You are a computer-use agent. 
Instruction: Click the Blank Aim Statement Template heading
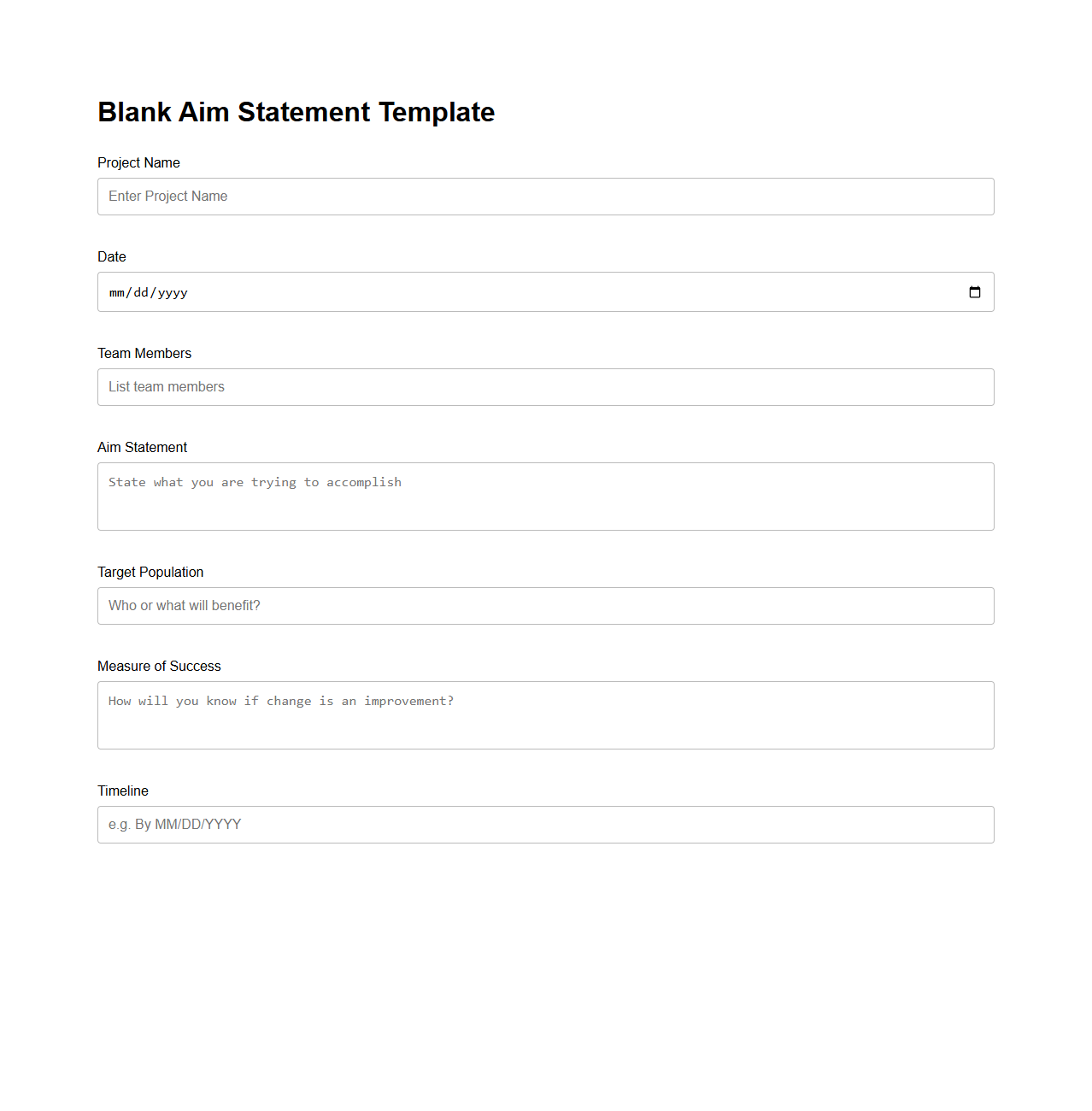pos(296,112)
